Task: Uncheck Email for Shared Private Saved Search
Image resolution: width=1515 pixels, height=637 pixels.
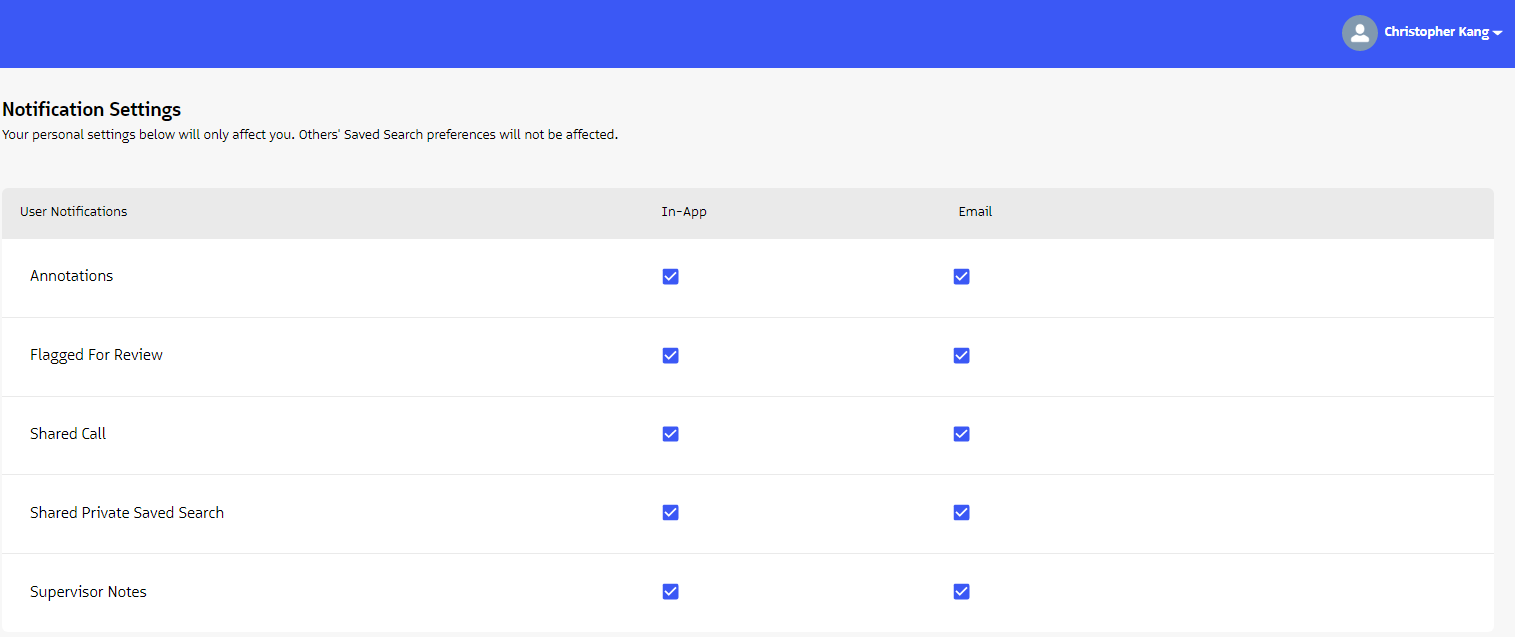Action: 961,513
